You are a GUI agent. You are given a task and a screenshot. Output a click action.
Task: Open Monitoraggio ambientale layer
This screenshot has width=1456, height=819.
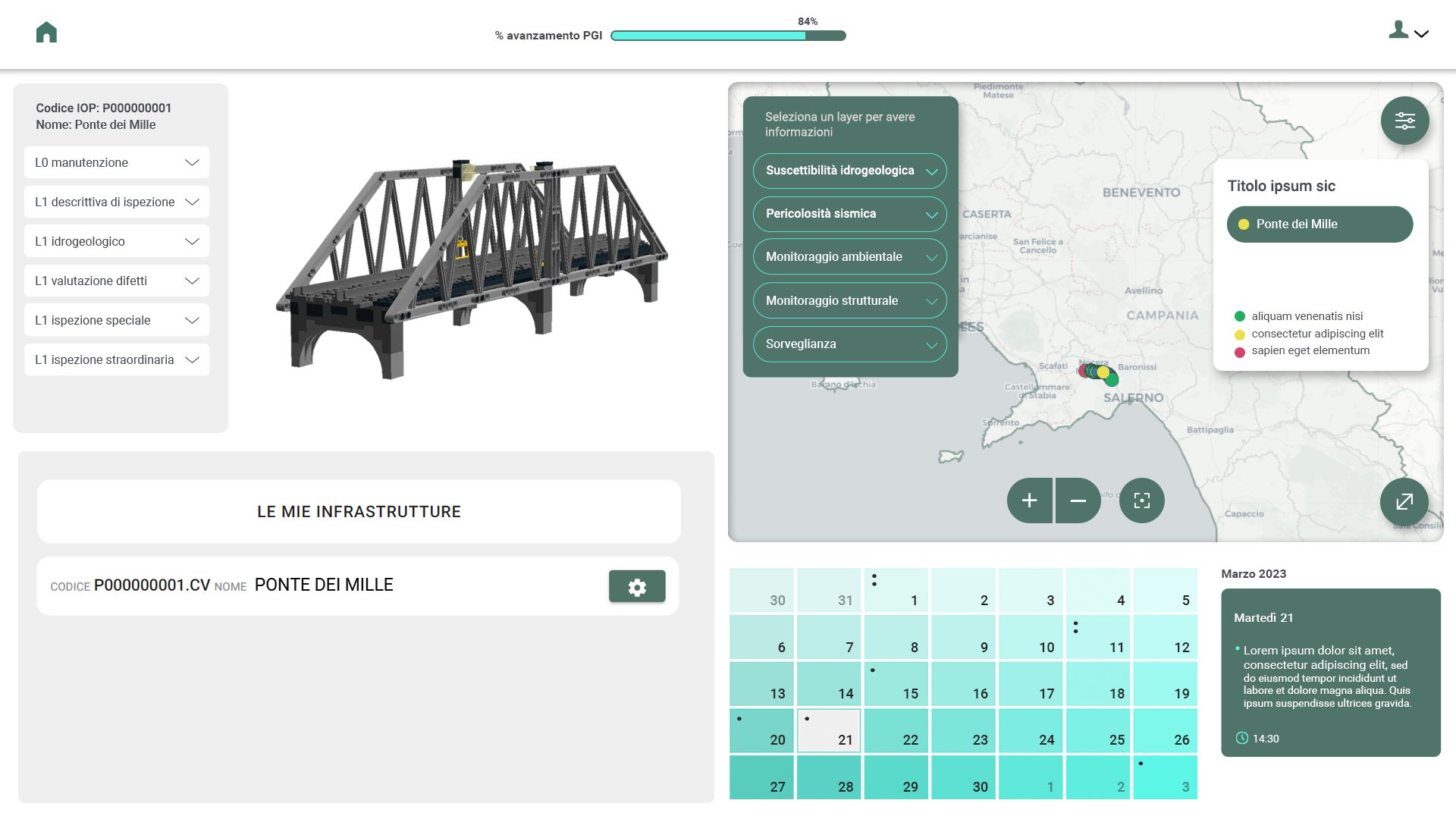tap(850, 257)
